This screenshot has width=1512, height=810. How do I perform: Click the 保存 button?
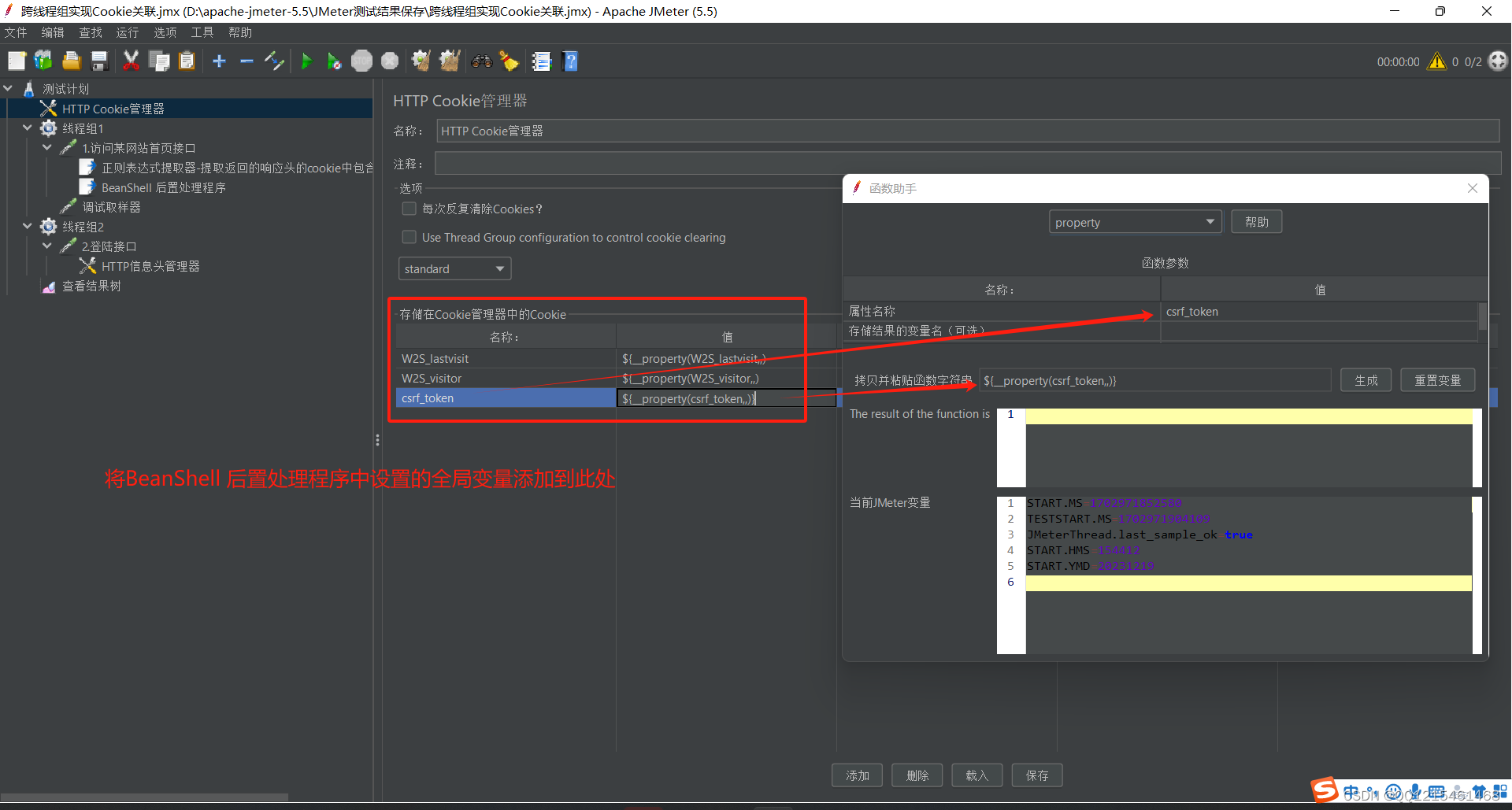click(1037, 775)
